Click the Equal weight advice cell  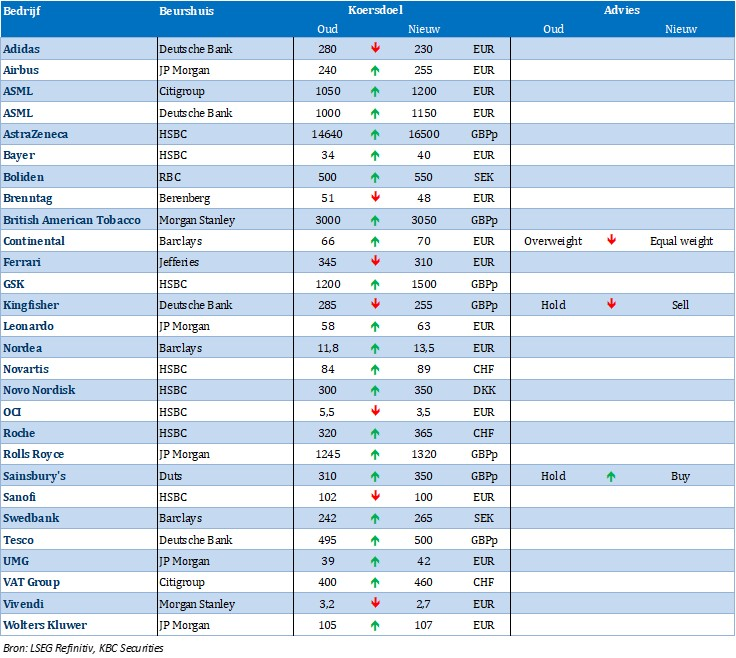[x=681, y=241]
